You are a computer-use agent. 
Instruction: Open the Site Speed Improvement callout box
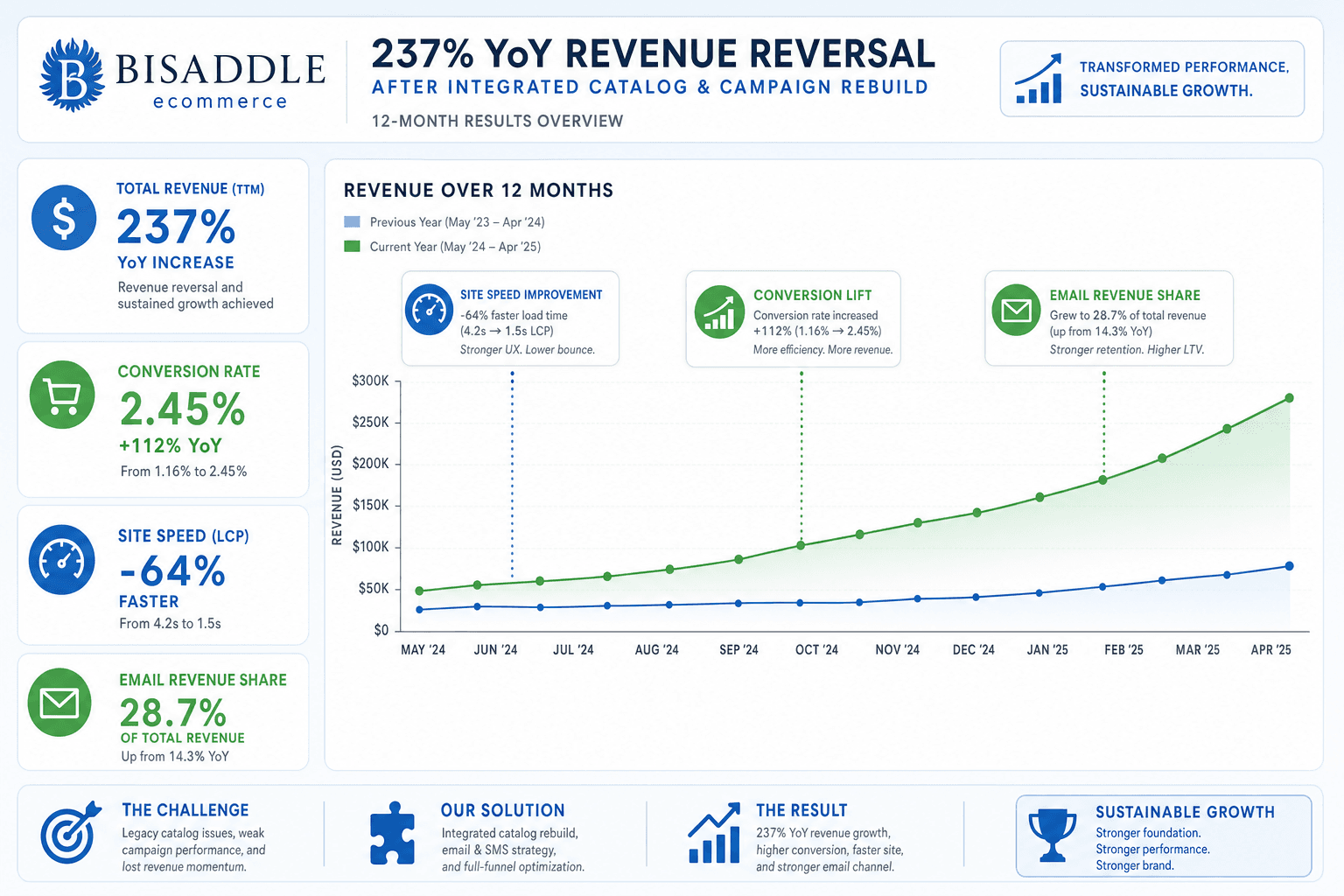pos(510,318)
